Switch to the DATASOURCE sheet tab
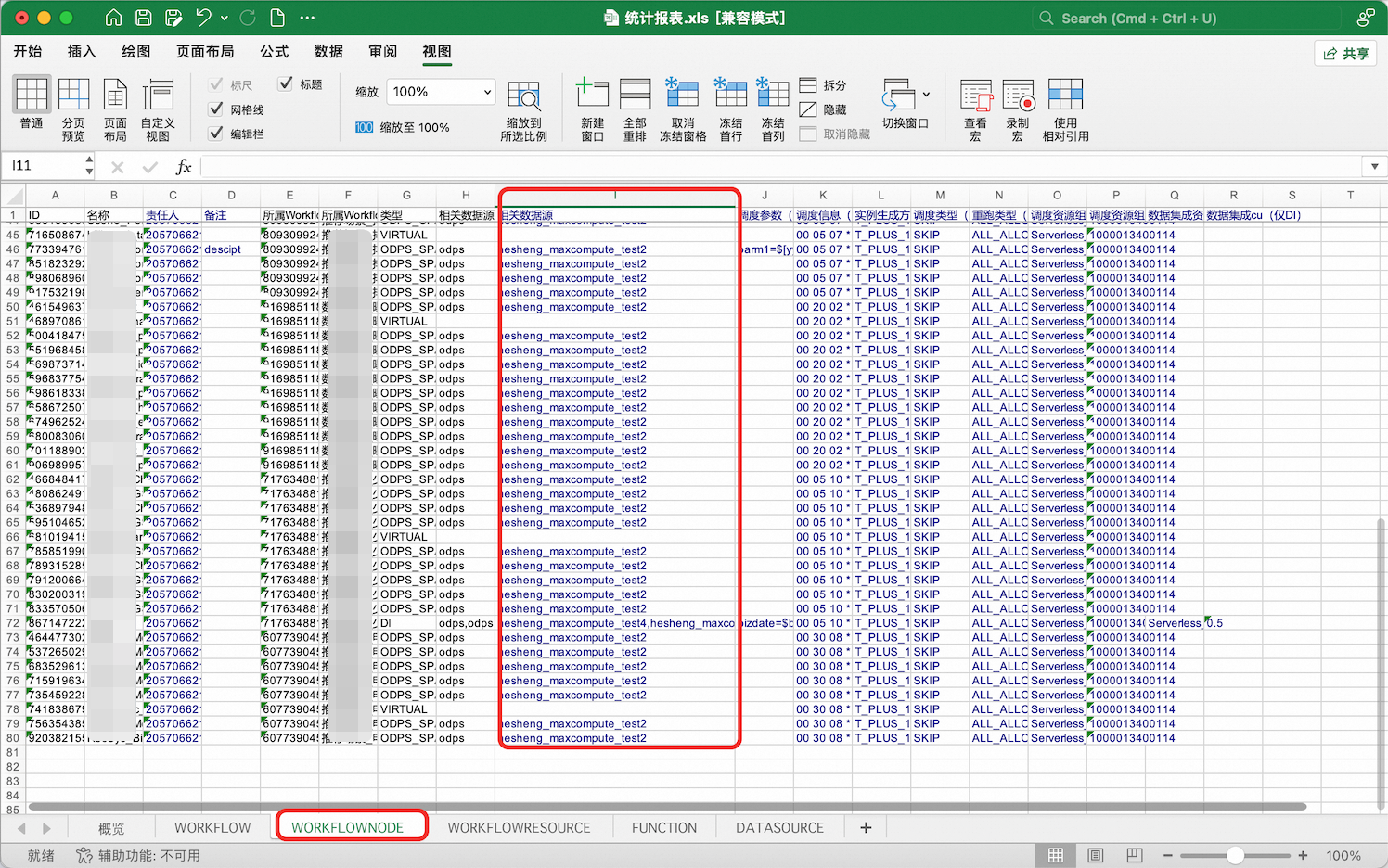The width and height of the screenshot is (1388, 868). tap(779, 828)
